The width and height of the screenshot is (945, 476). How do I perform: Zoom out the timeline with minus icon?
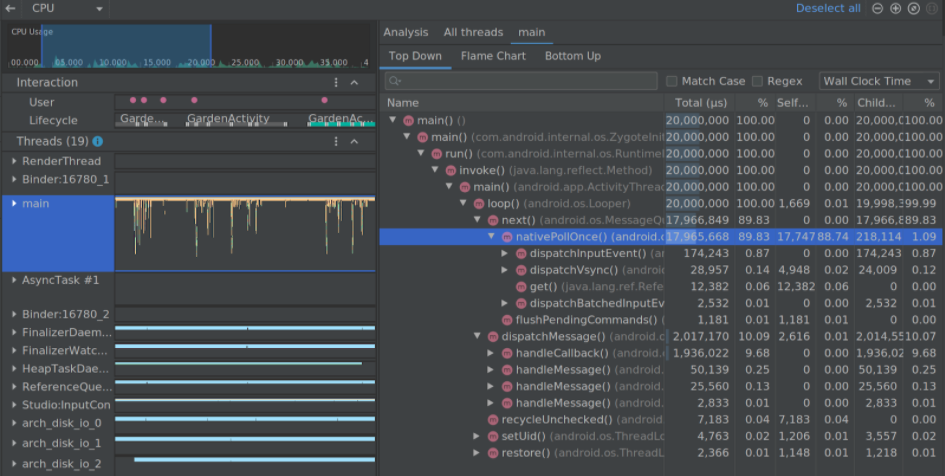click(x=878, y=8)
